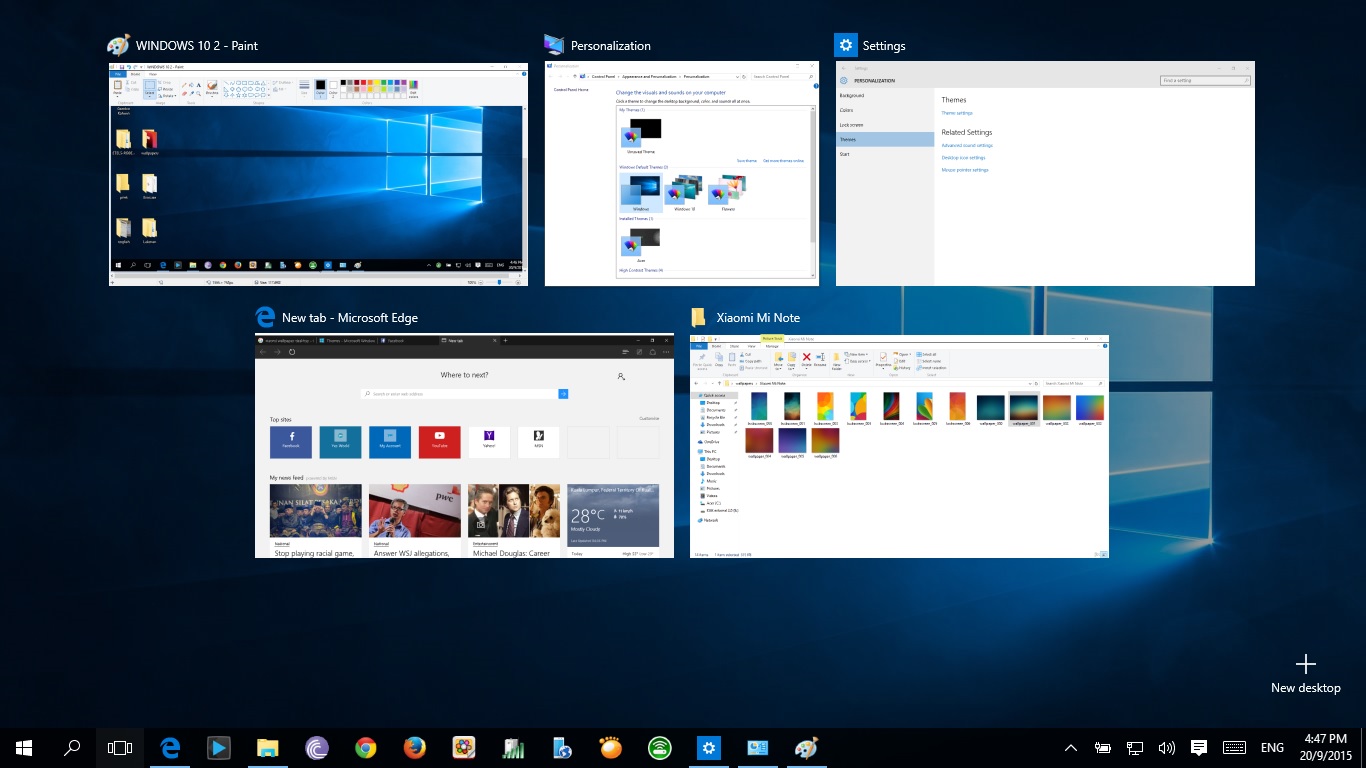Viewport: 1366px width, 768px height.
Task: Open the Get more themes online link
Action: tap(783, 161)
